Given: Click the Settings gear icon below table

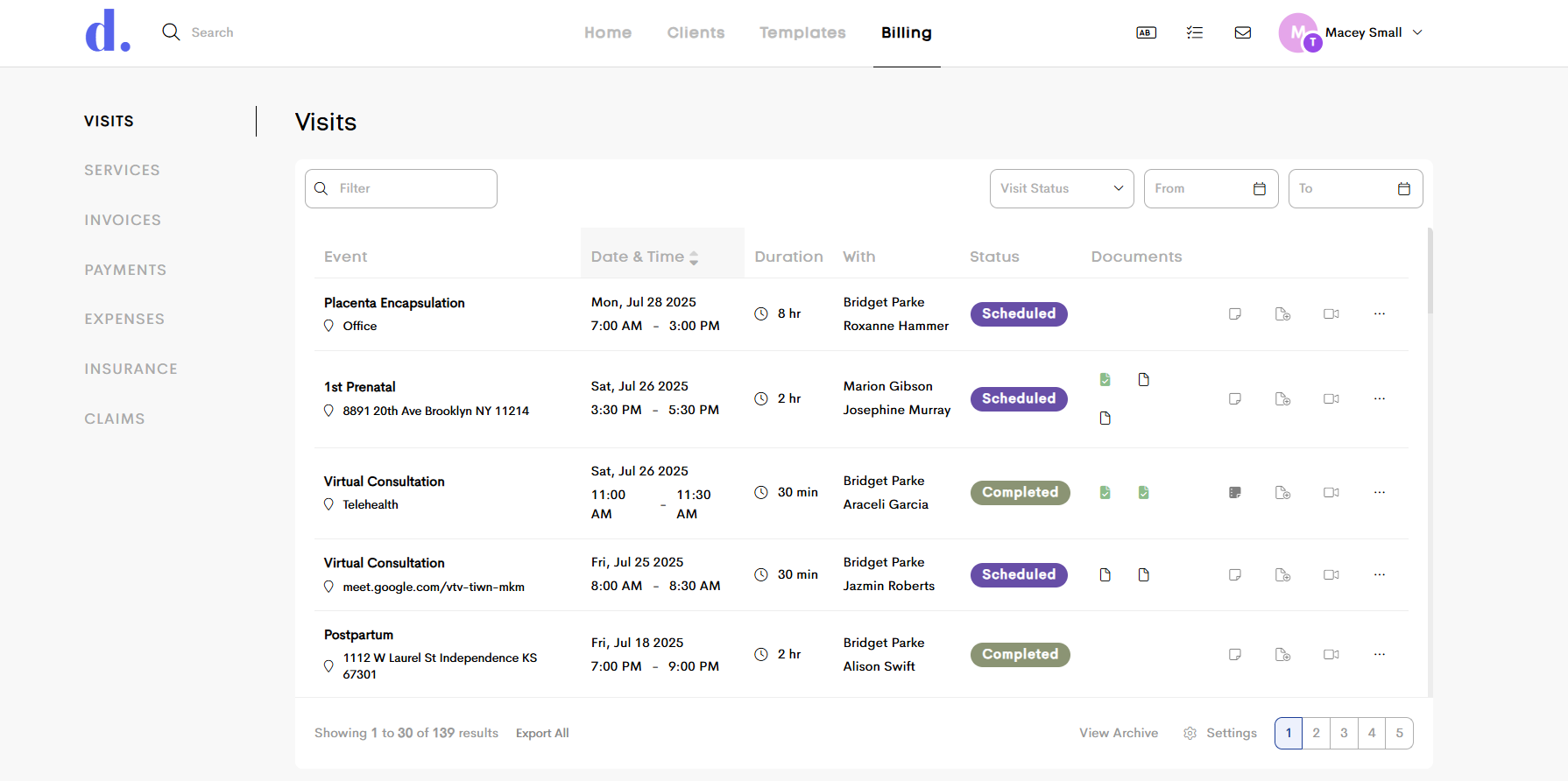Looking at the screenshot, I should 1190,733.
